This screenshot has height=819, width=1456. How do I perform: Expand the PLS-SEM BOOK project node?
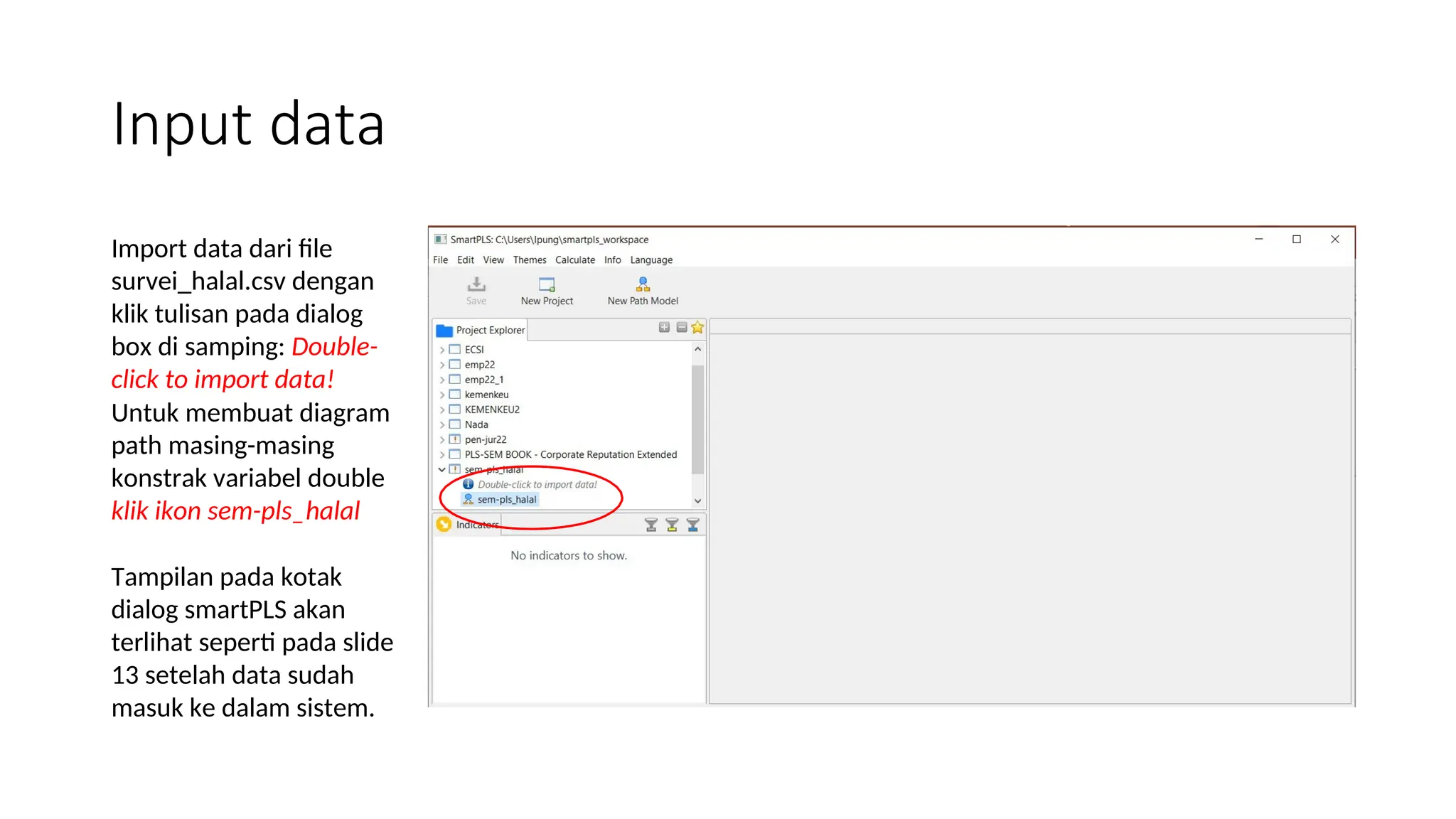442,454
